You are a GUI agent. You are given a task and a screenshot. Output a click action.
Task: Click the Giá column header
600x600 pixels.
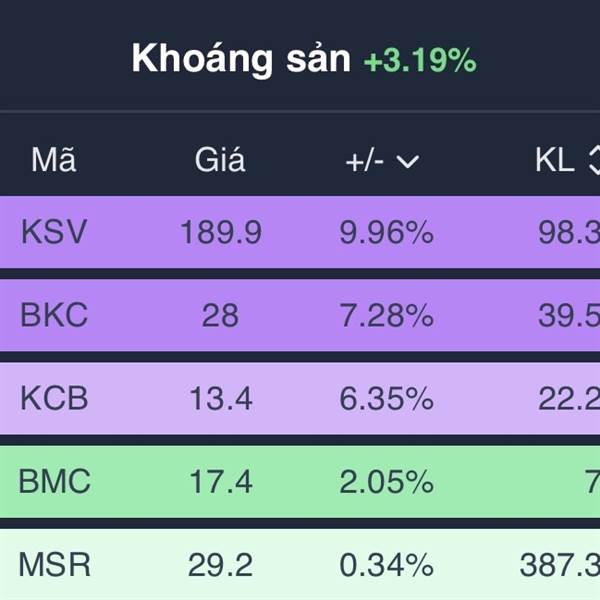[220, 160]
